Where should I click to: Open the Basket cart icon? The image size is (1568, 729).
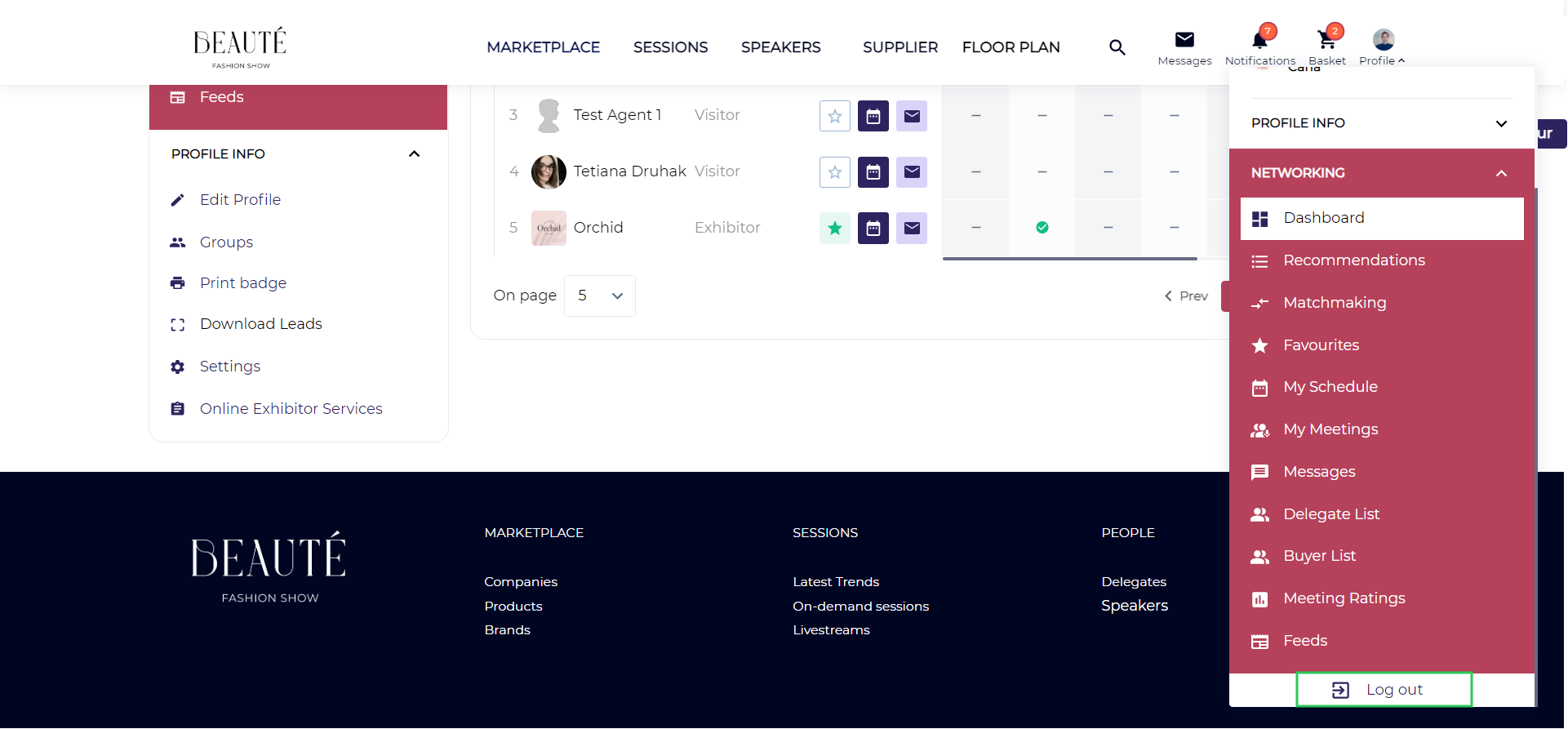tap(1326, 40)
